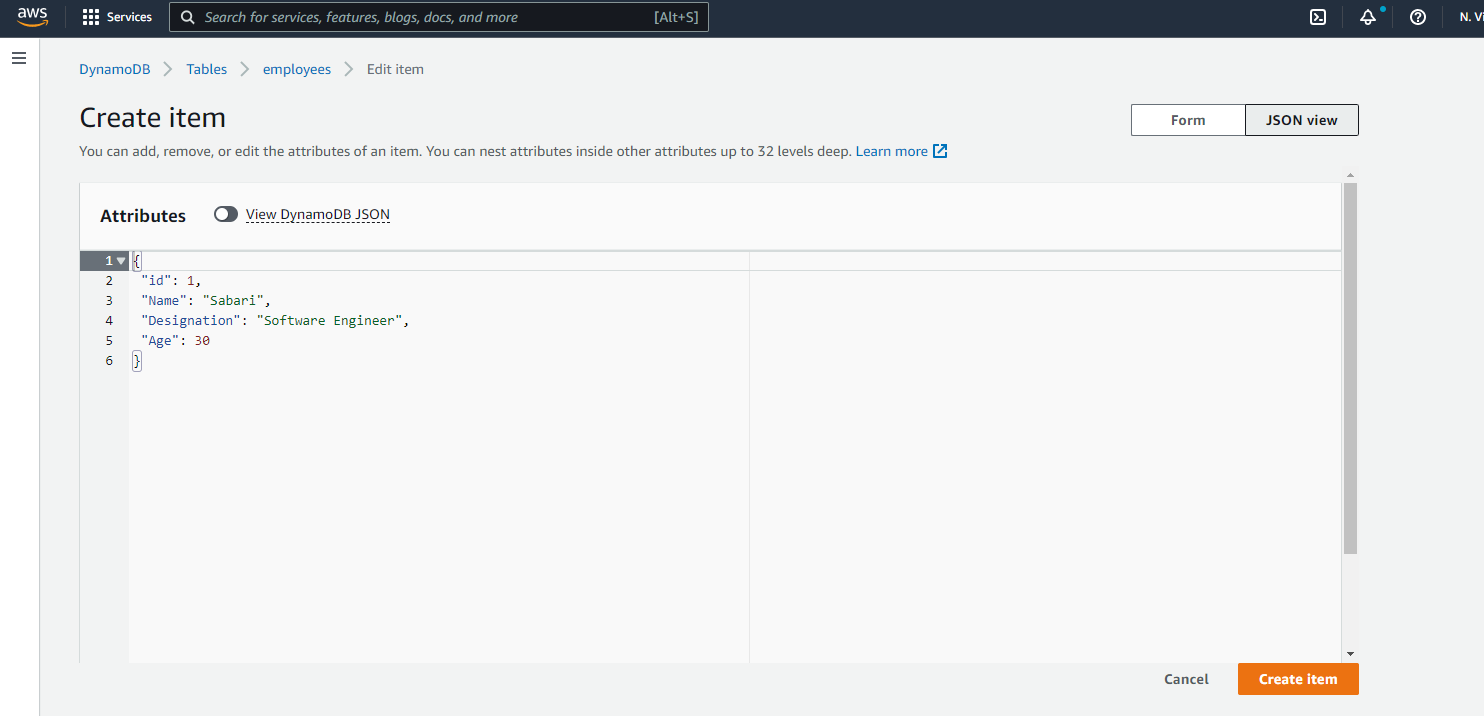Click the "Designation": "Software Engineer" line
This screenshot has height=716, width=1484.
pyautogui.click(x=275, y=321)
